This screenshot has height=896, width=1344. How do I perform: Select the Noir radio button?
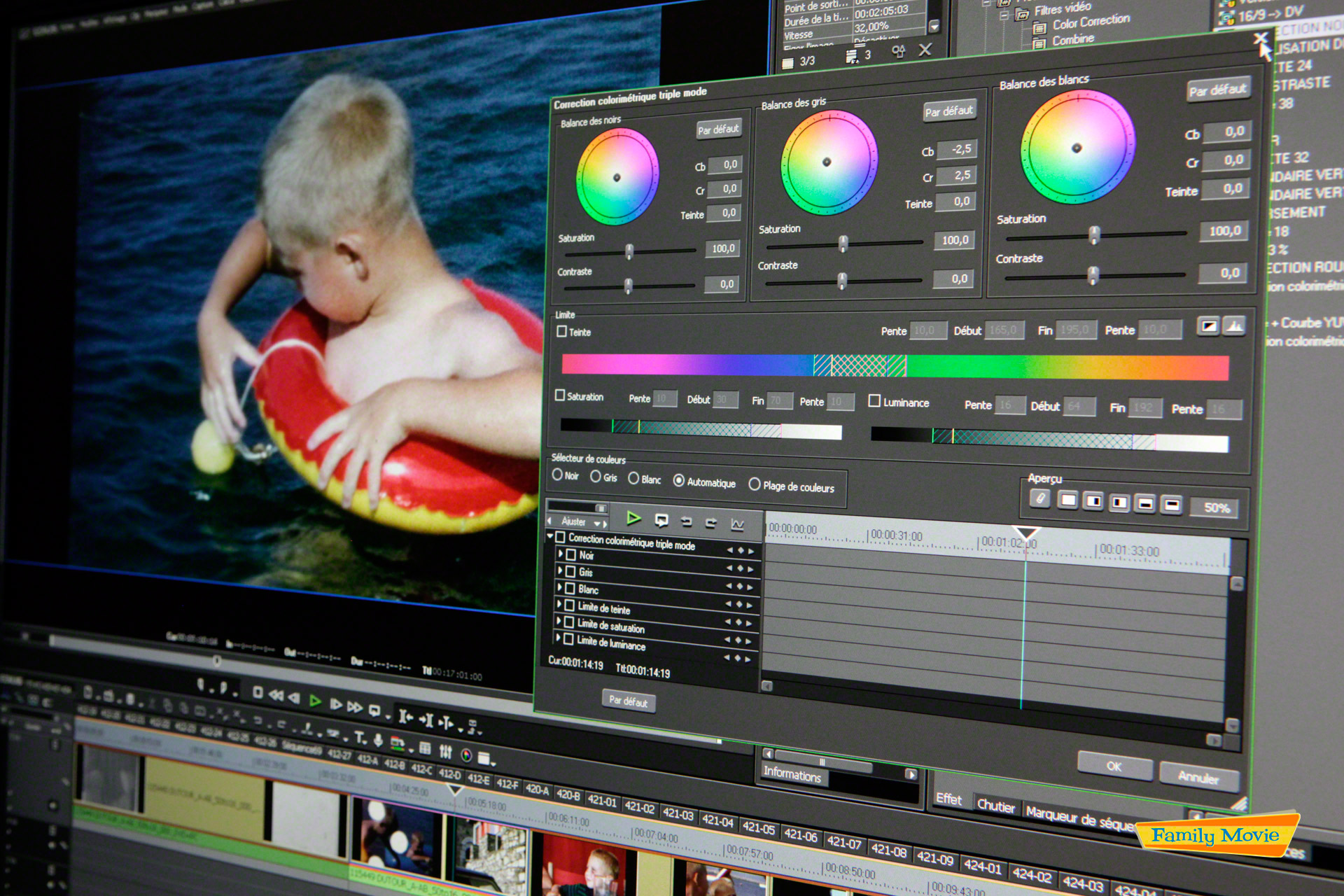(557, 475)
